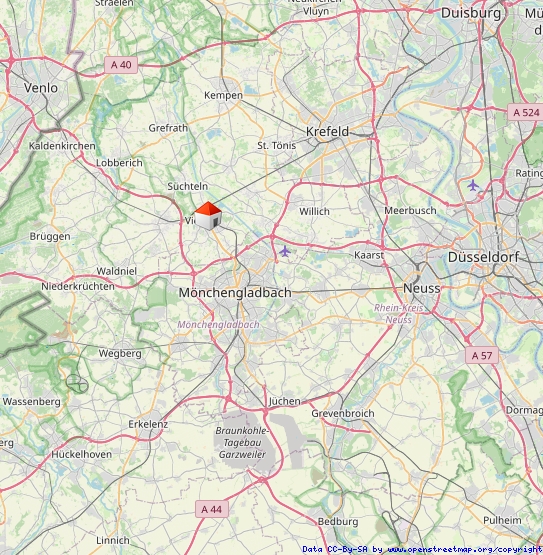The image size is (543, 555).
Task: Click the Mönchengladbach city label
Action: [x=235, y=293]
